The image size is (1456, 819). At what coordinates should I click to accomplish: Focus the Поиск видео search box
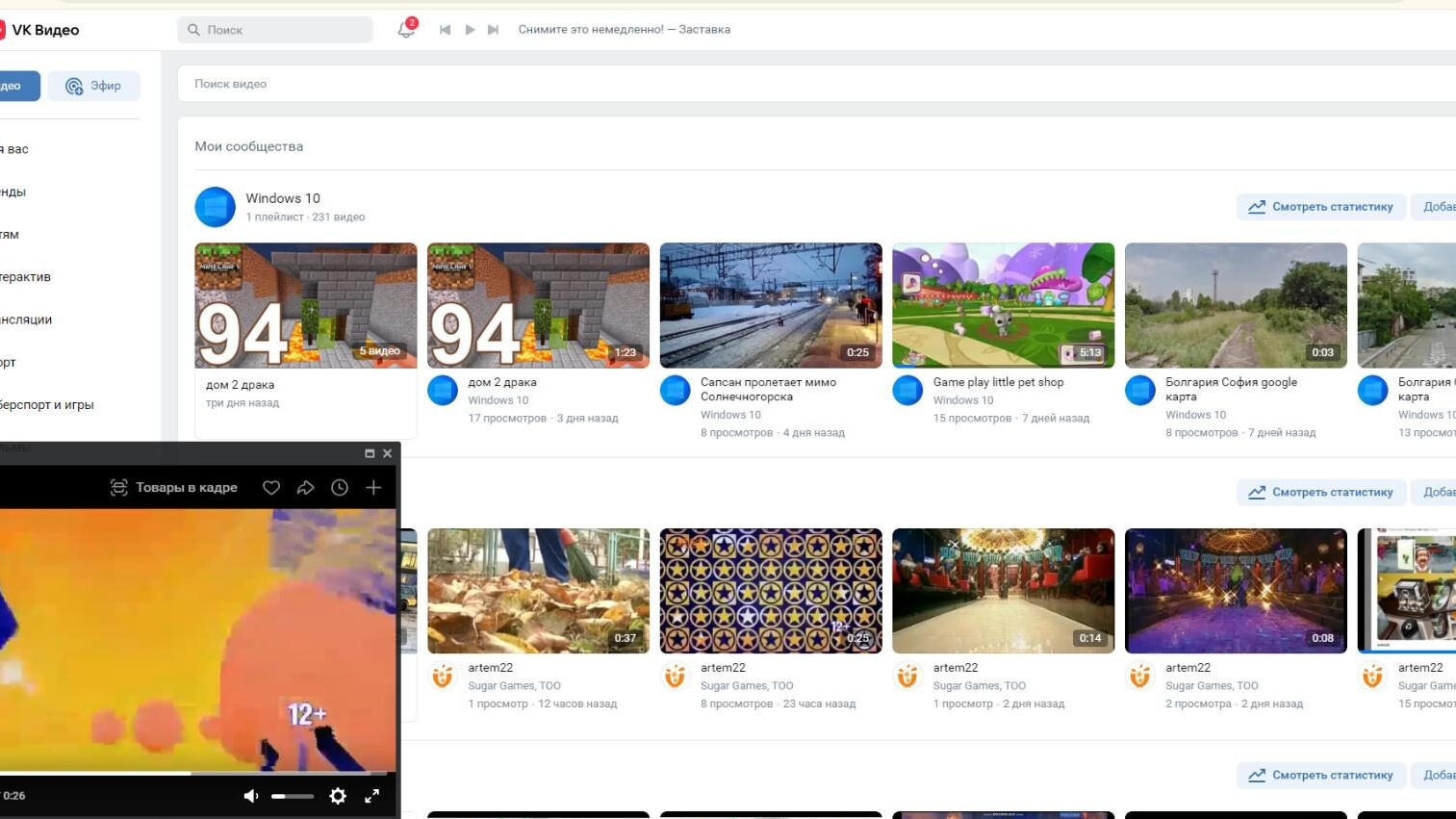coord(816,84)
